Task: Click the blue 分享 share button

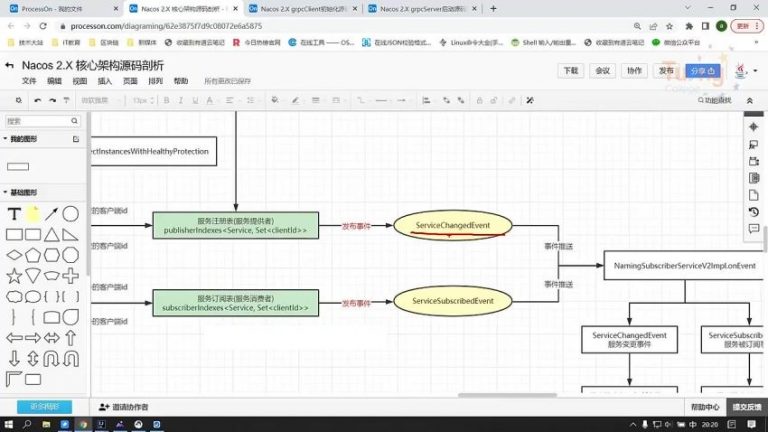Action: tap(699, 71)
